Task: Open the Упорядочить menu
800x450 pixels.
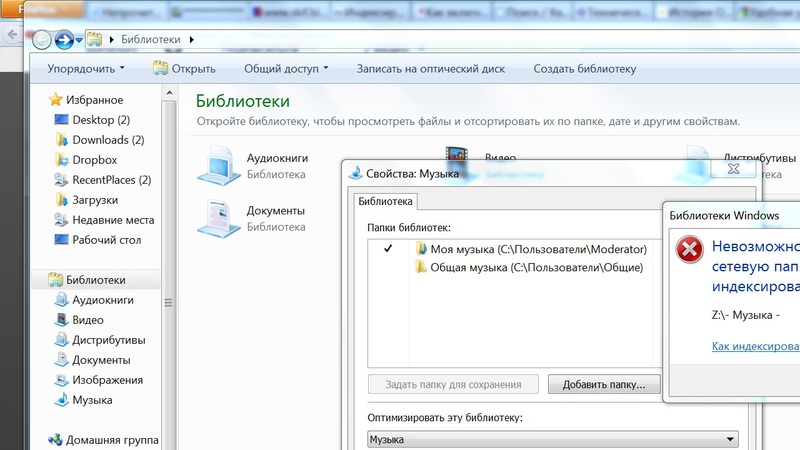Action: (x=86, y=68)
